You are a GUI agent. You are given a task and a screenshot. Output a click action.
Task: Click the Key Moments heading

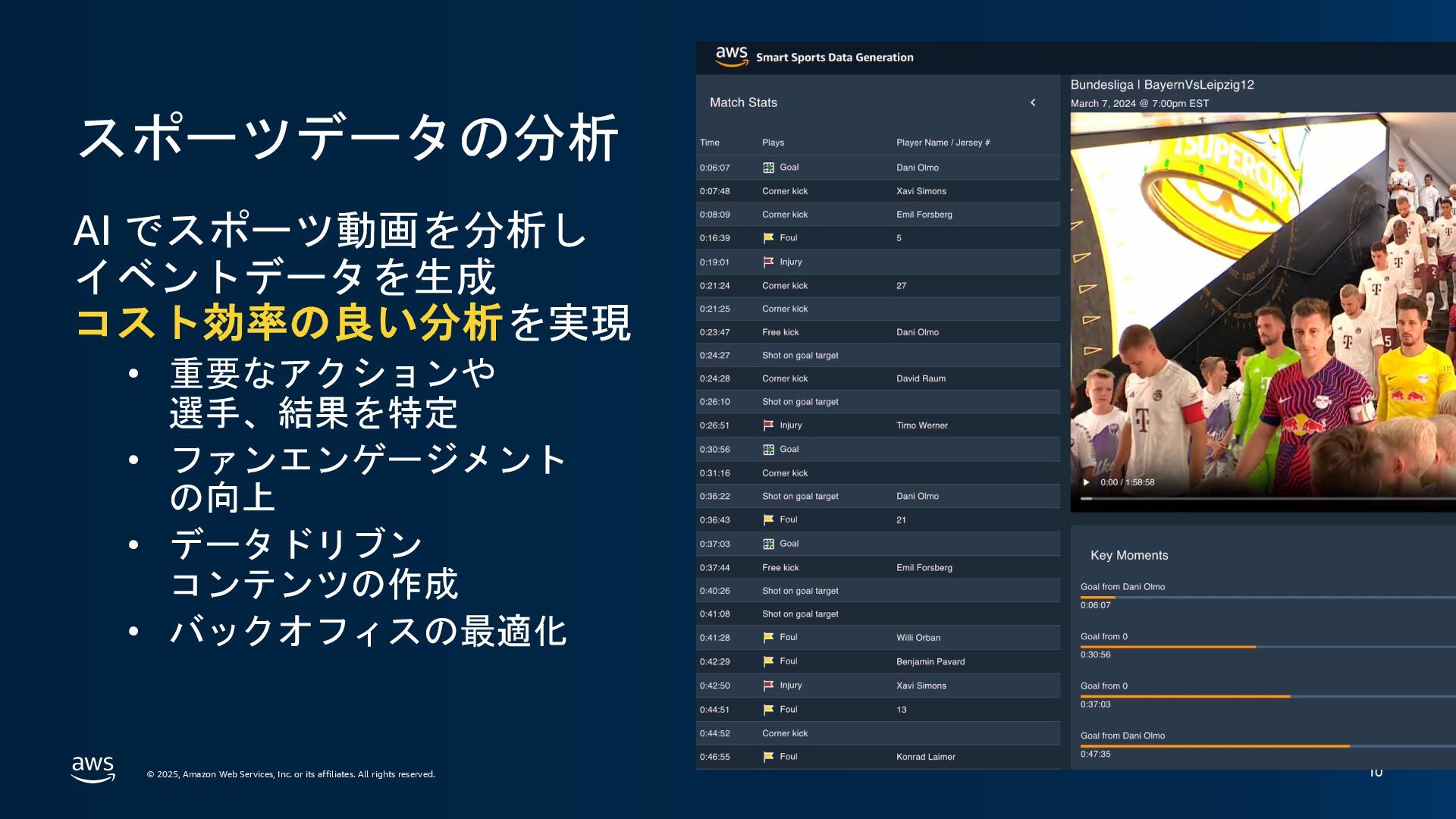tap(1129, 555)
